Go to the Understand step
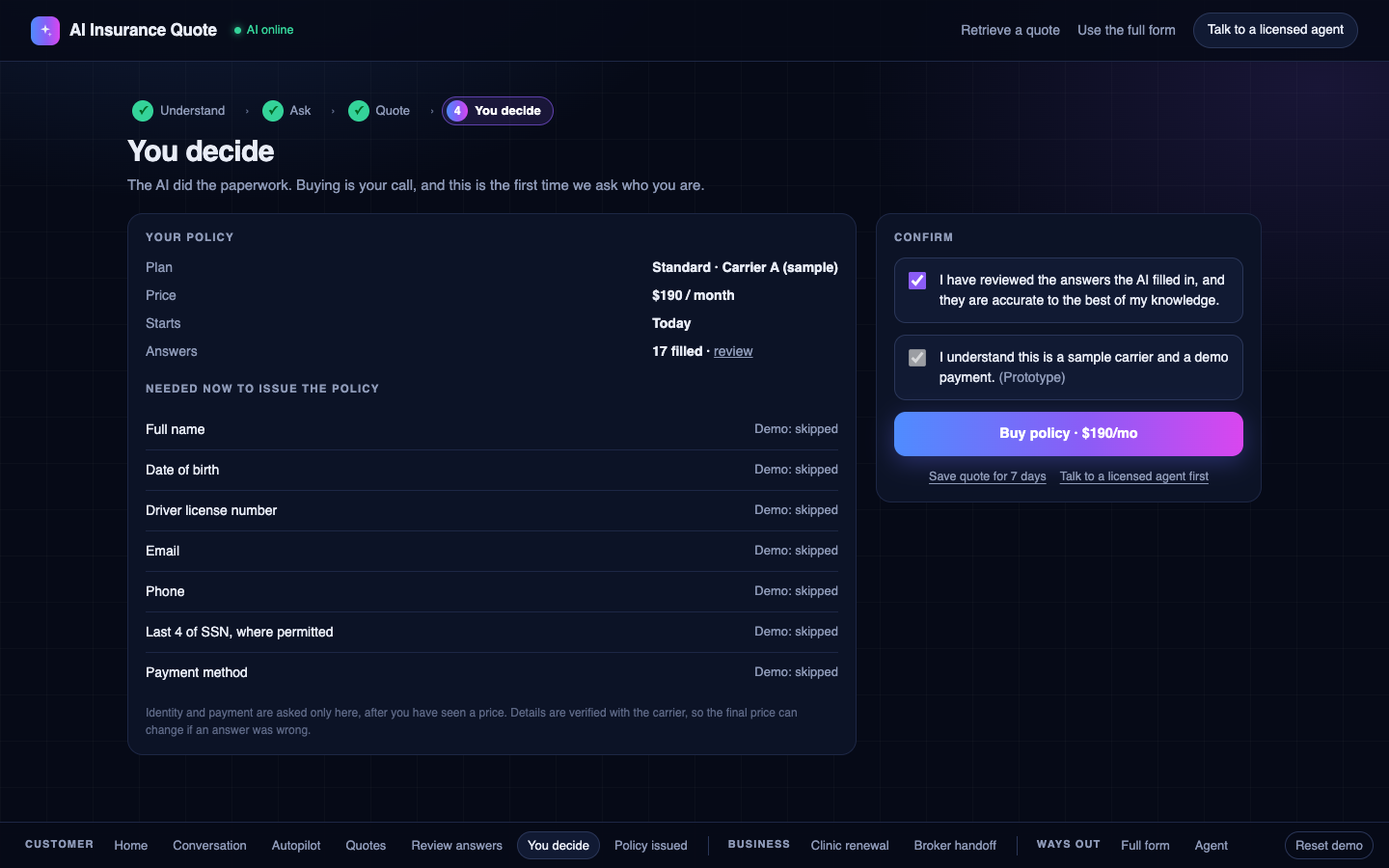Viewport: 1389px width, 868px height. coord(178,111)
